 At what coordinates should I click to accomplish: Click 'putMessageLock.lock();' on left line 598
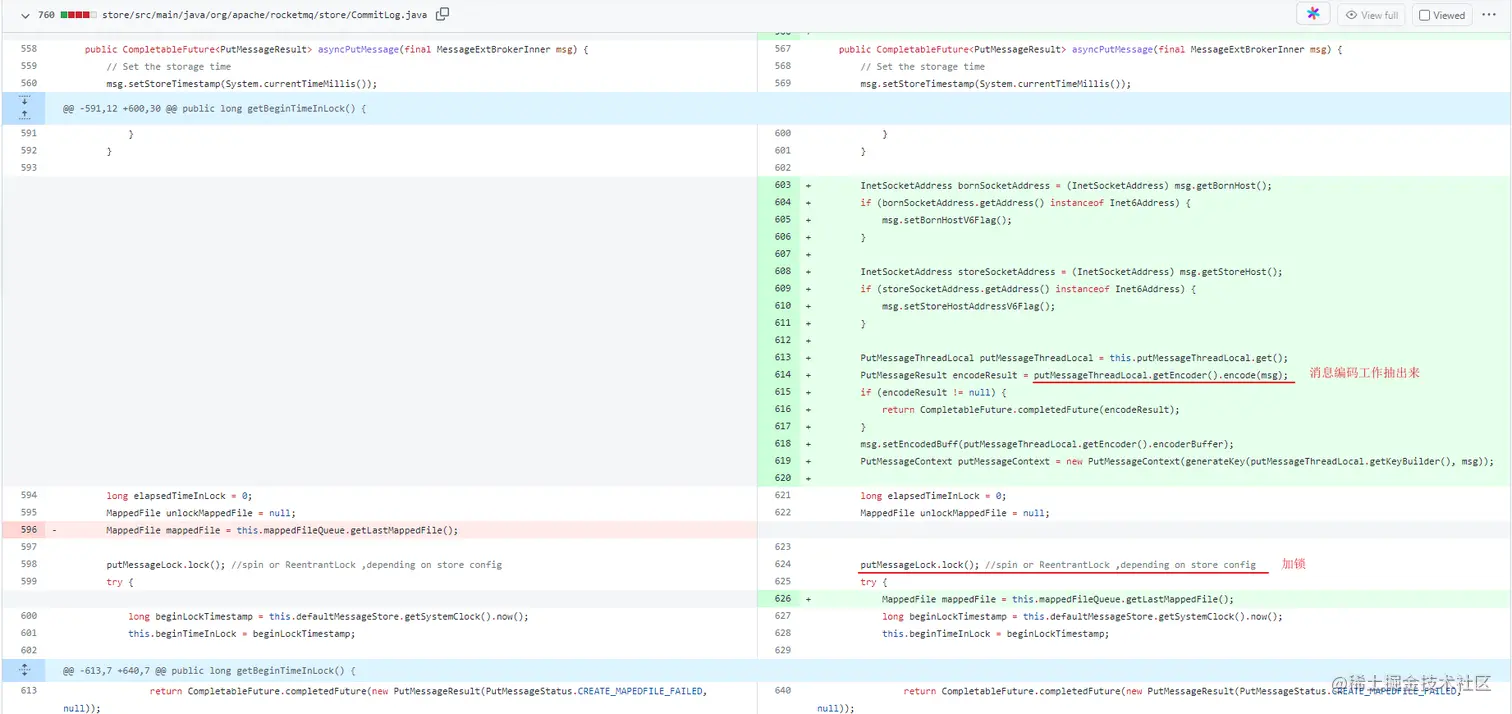[165, 564]
